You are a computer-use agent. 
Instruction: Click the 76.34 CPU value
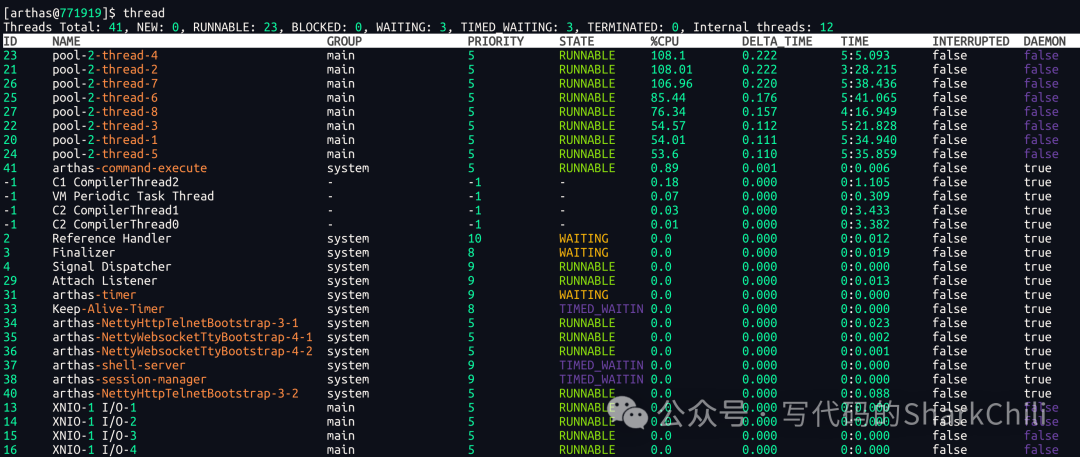(x=668, y=112)
